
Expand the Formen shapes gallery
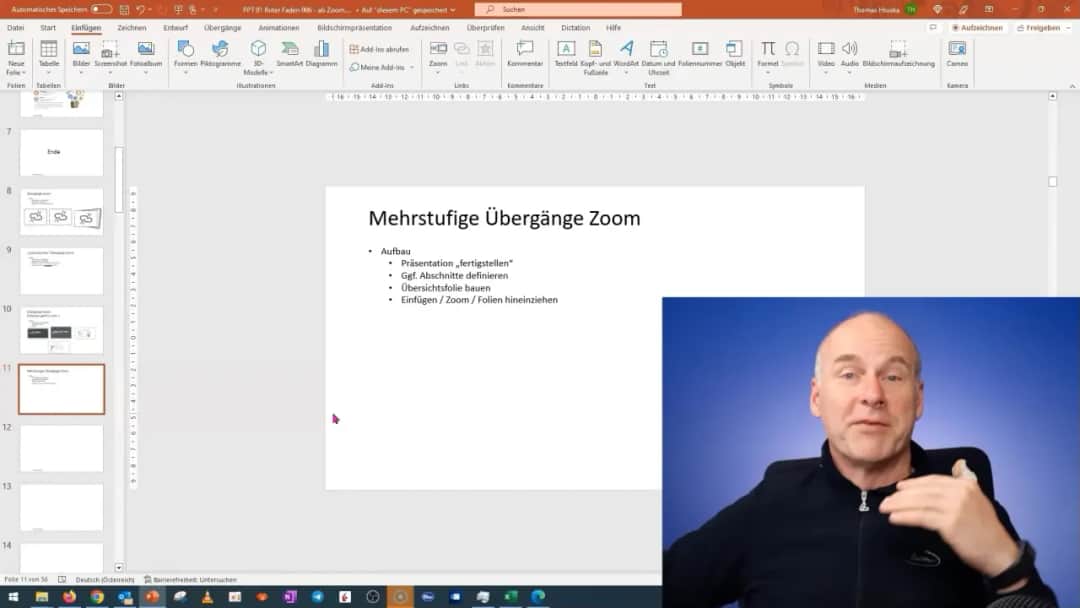tap(186, 72)
